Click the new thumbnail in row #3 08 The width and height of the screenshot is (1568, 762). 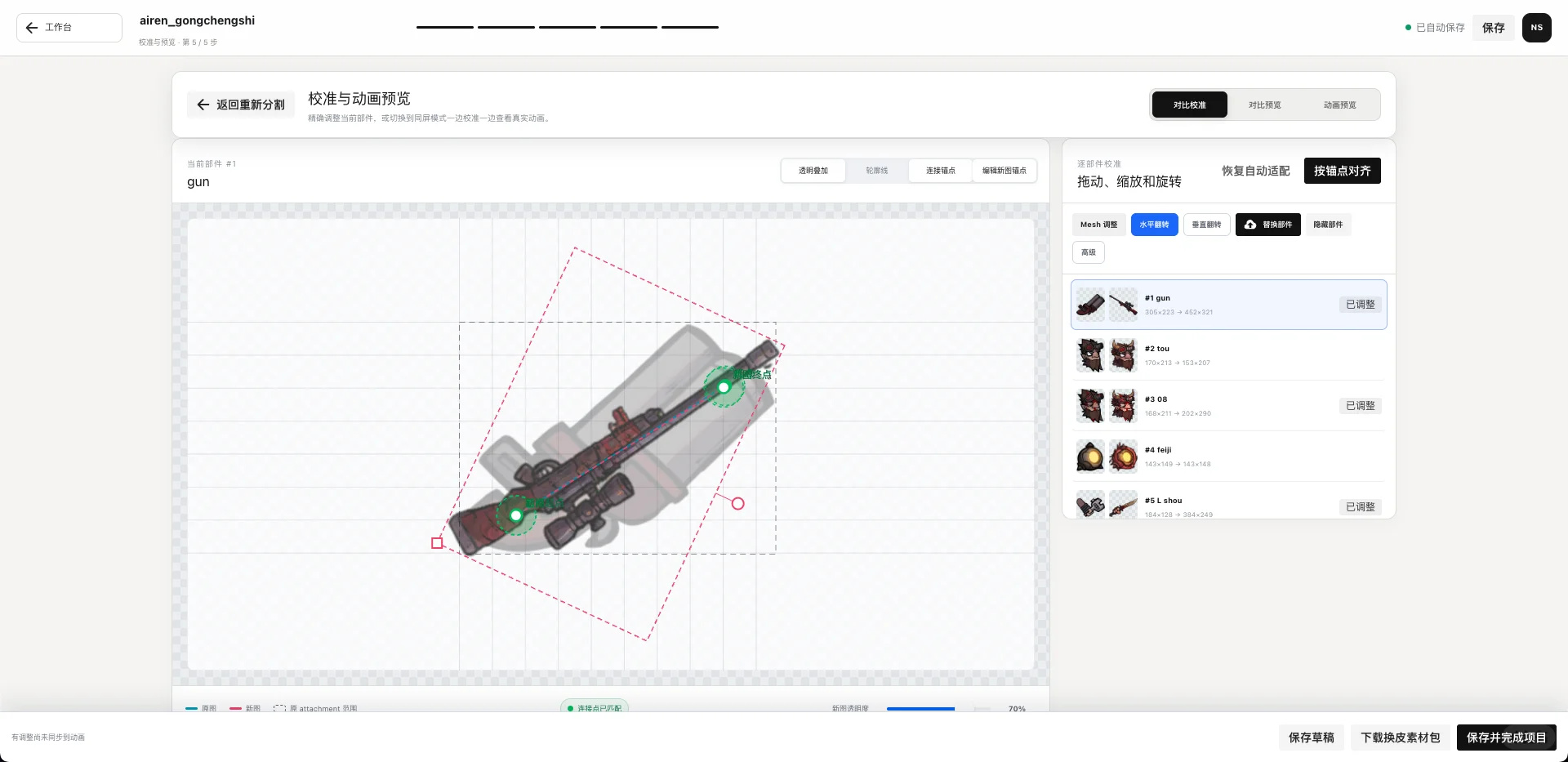tap(1123, 406)
